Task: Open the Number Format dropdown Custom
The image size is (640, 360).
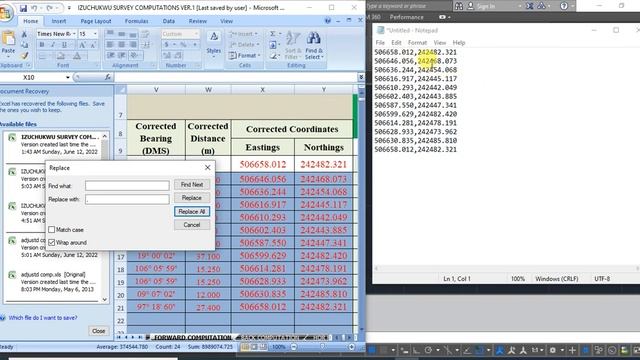Action: tap(196, 34)
